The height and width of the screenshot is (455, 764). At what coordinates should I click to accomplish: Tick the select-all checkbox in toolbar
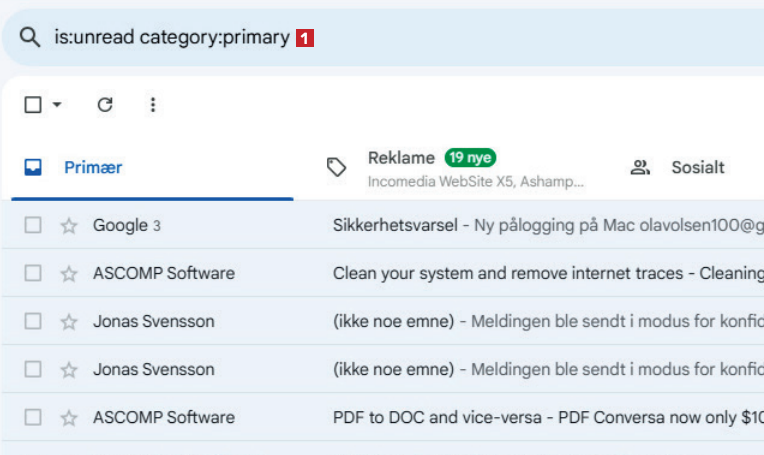tap(33, 105)
